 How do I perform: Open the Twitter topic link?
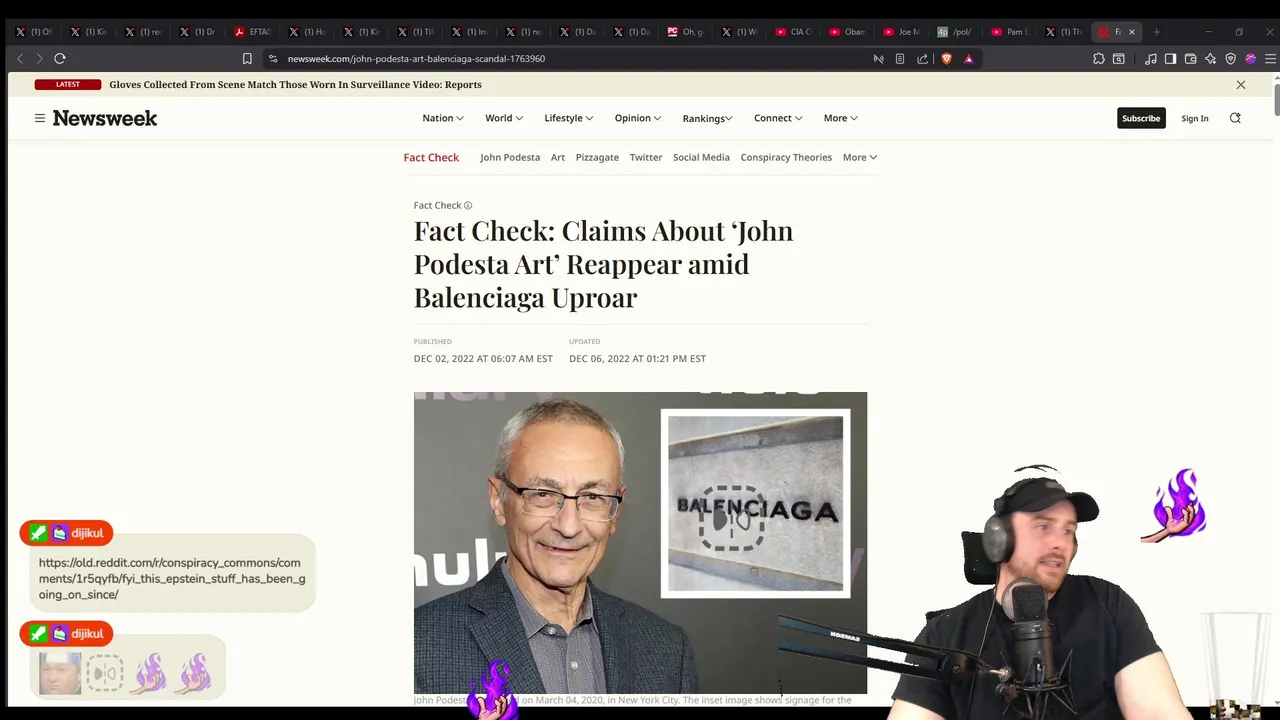coord(646,157)
